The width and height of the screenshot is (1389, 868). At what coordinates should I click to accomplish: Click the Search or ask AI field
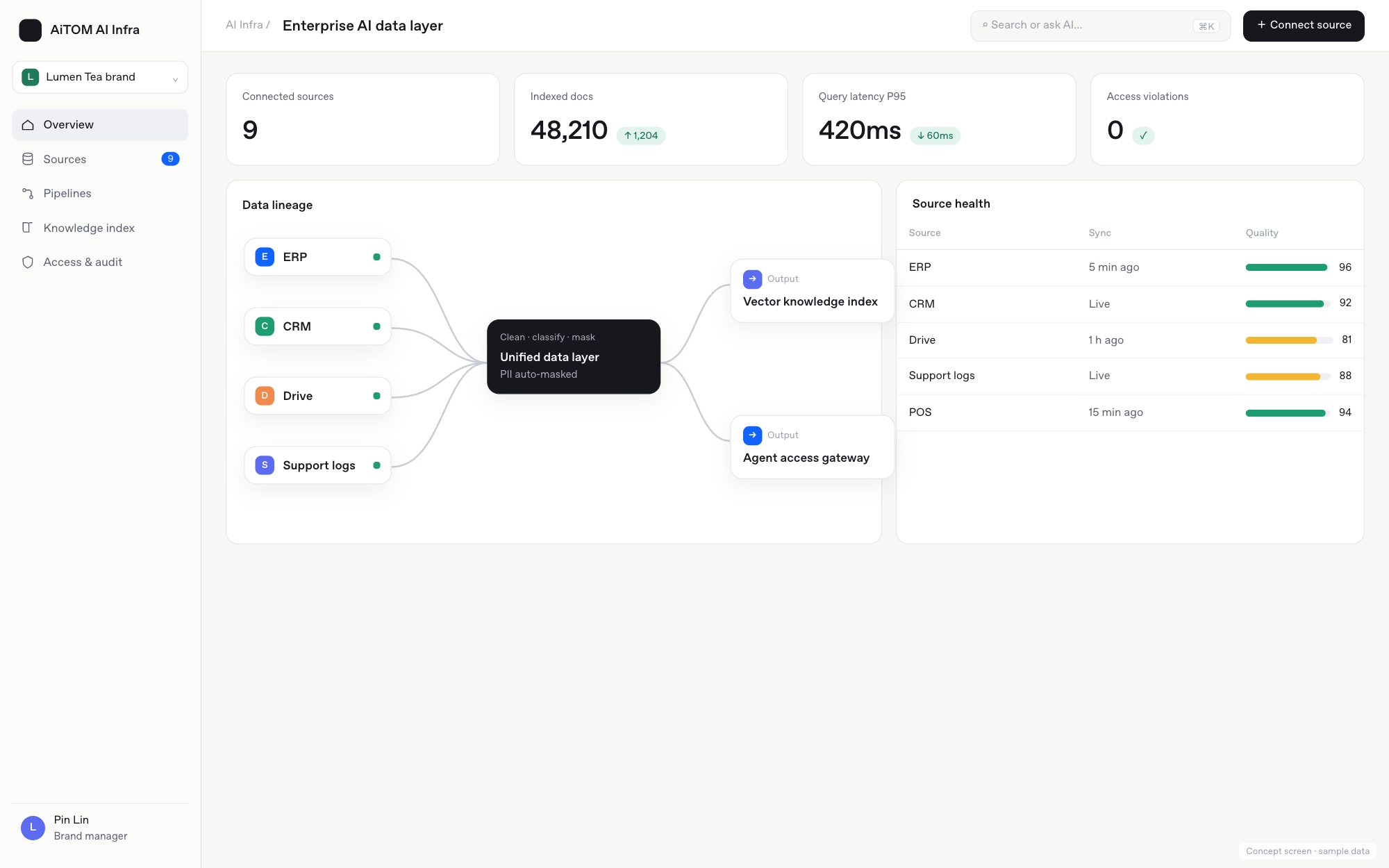pyautogui.click(x=1100, y=26)
